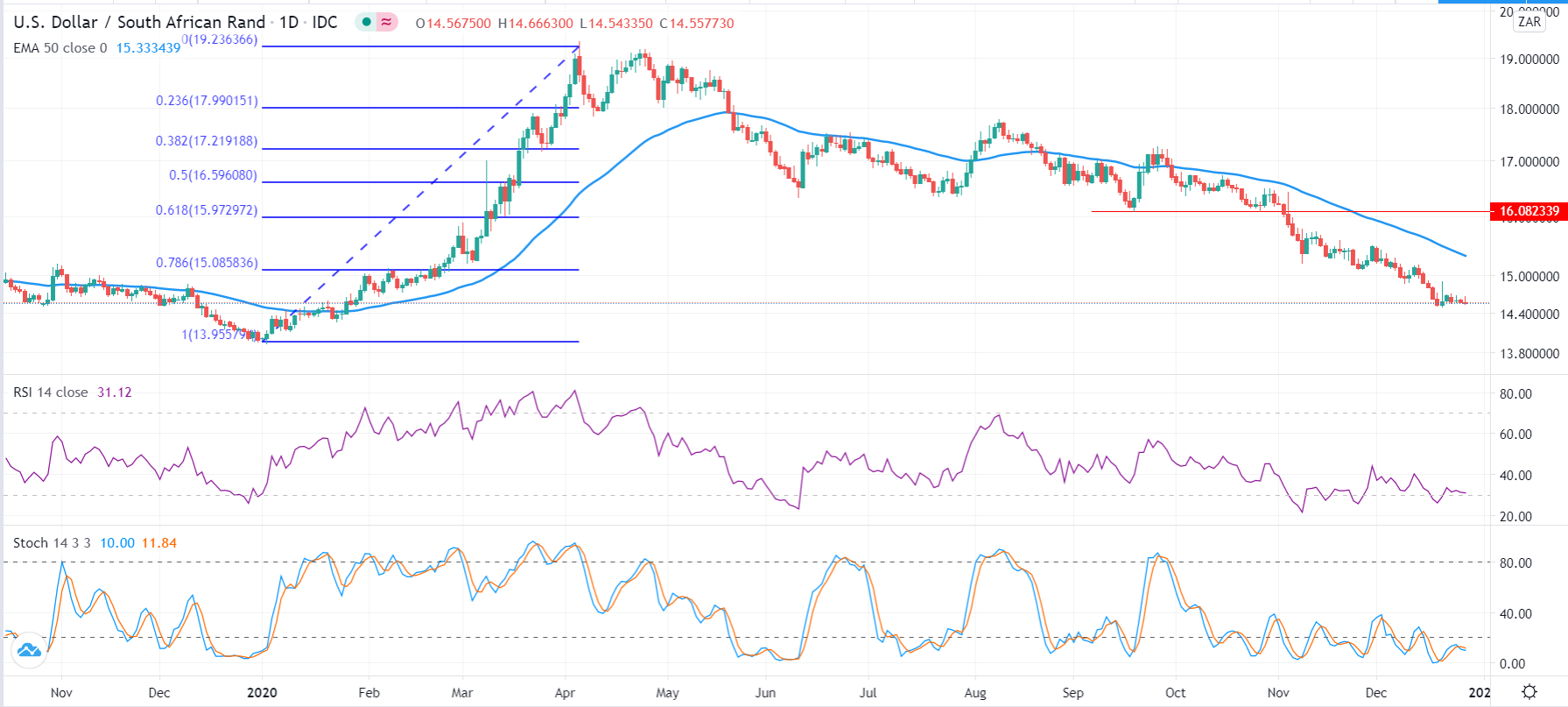1568x707 pixels.
Task: Click the high price value H14.666300
Action: coord(536,24)
